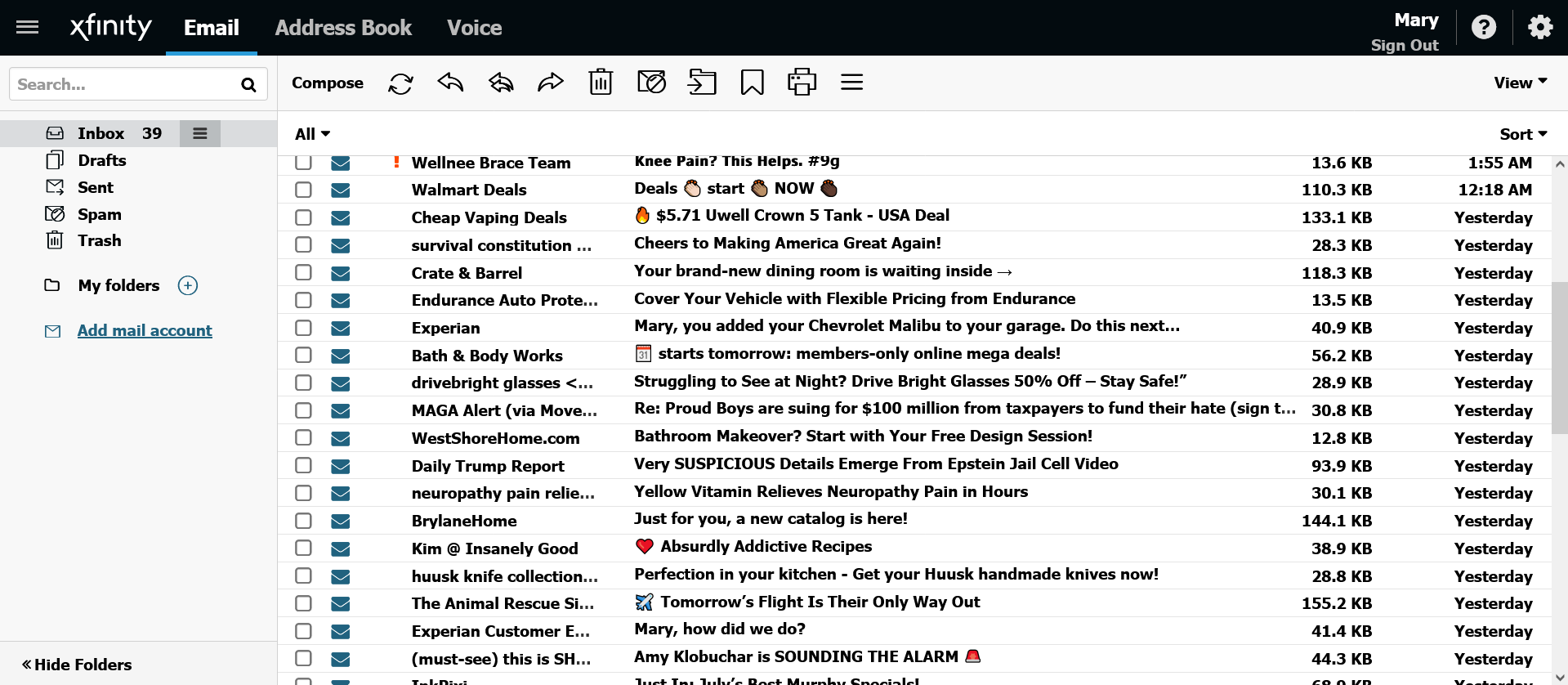Click the unread envelope for Crate & Barrel
This screenshot has width=1568, height=685.
point(341,273)
